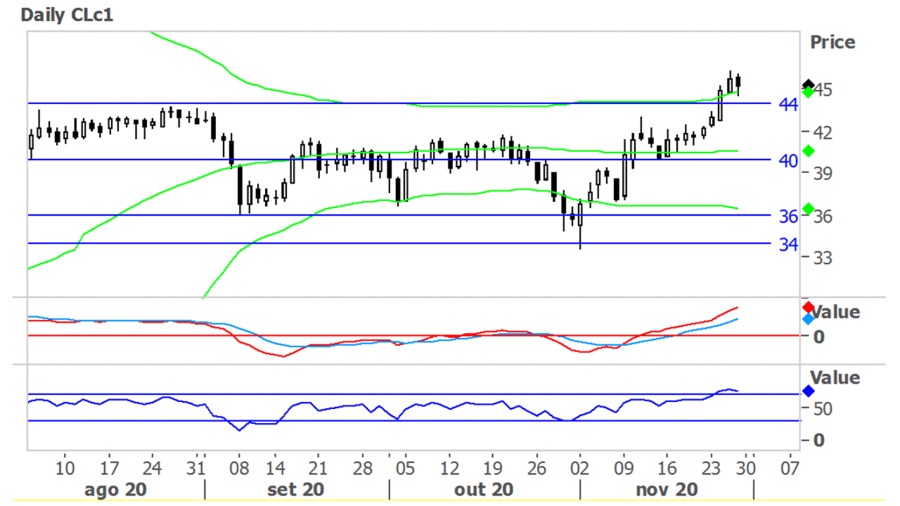This screenshot has width=900, height=506.
Task: Click the blue 36 support level label
Action: (788, 216)
